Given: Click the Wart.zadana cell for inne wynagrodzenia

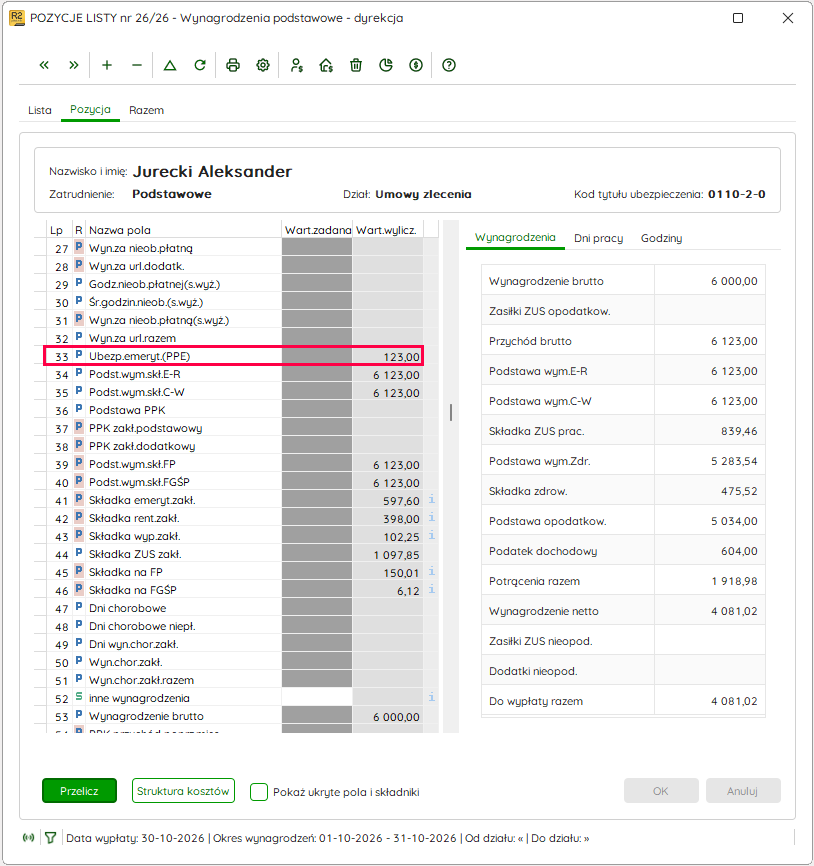Looking at the screenshot, I should coord(317,698).
